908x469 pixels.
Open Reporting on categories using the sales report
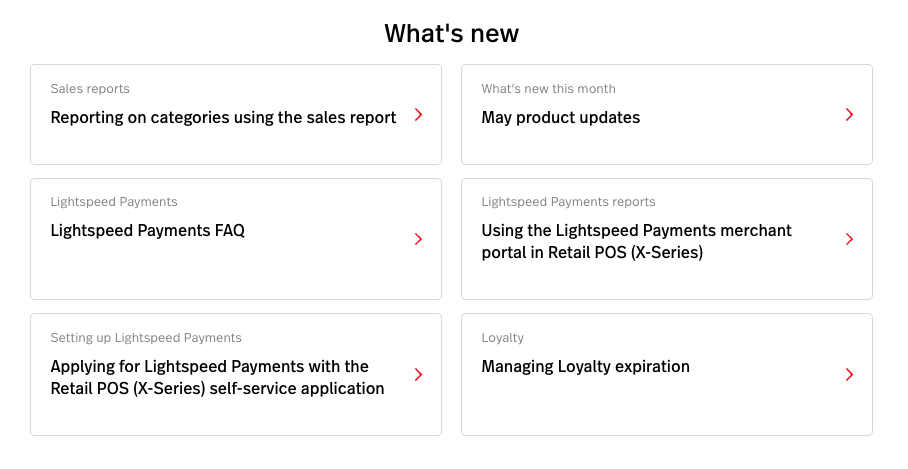pos(223,118)
